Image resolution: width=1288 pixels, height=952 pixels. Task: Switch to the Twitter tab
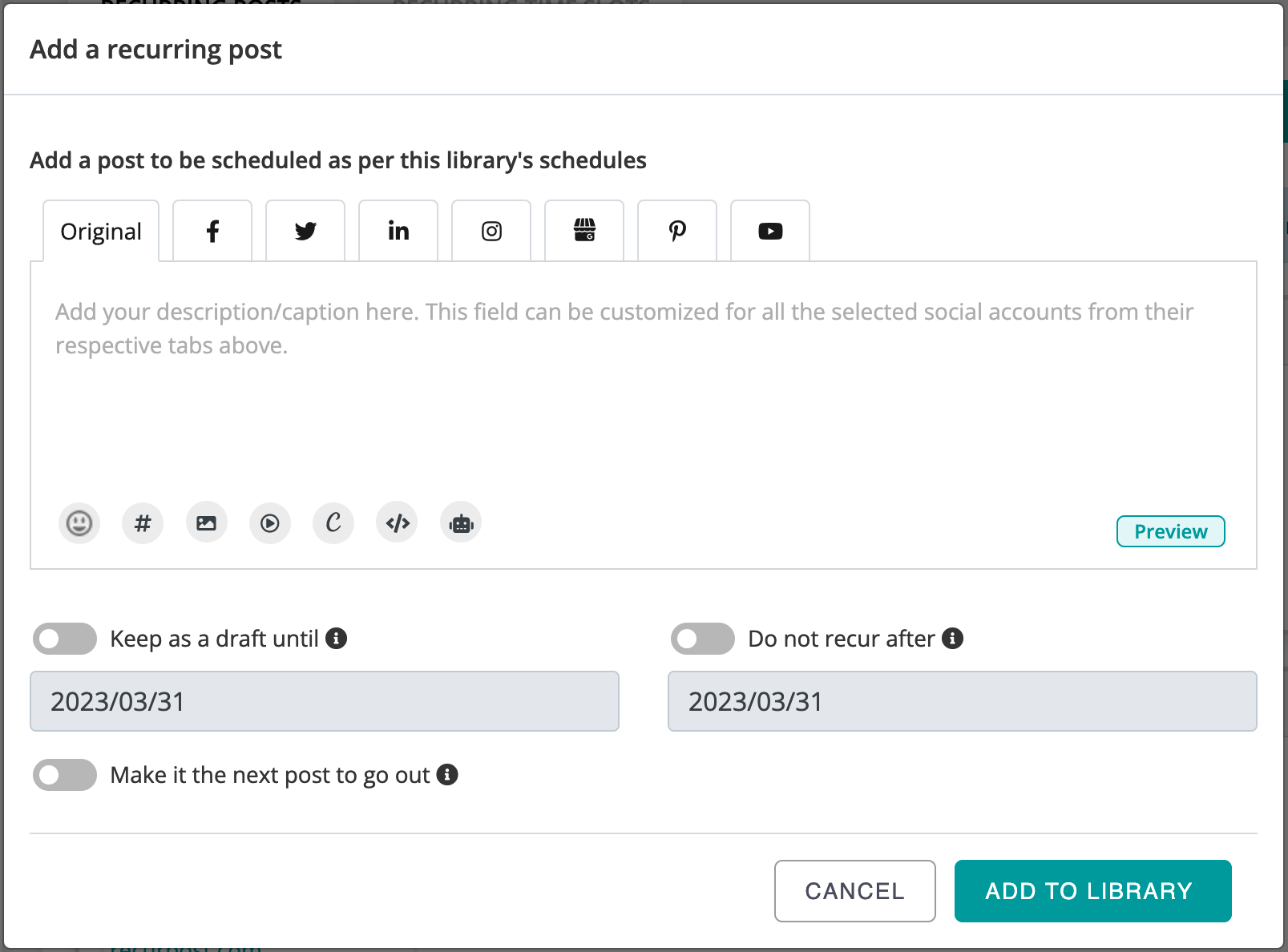305,231
